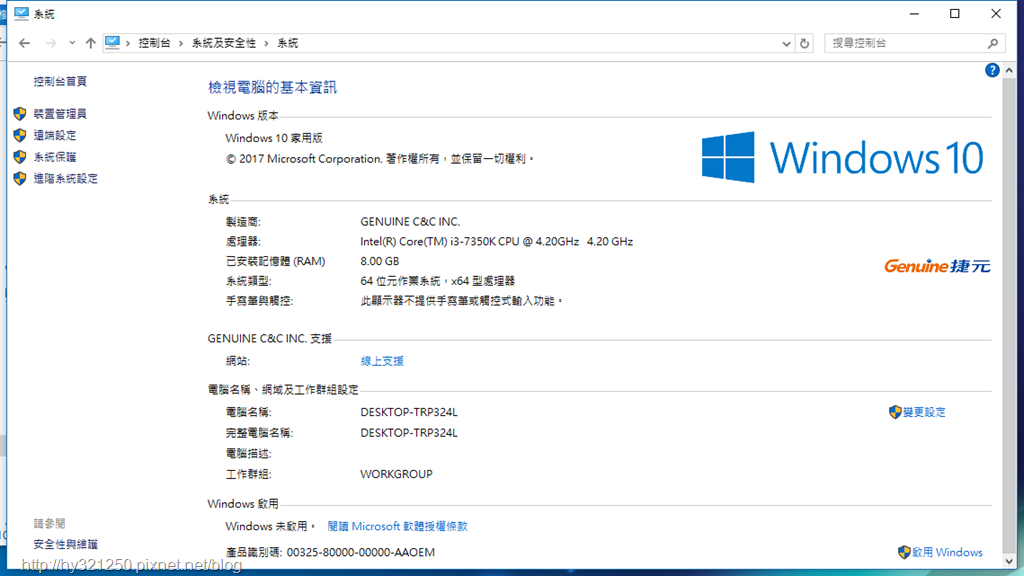Expand the chevron after 系統及安全性
1024x576 pixels.
pos(266,43)
